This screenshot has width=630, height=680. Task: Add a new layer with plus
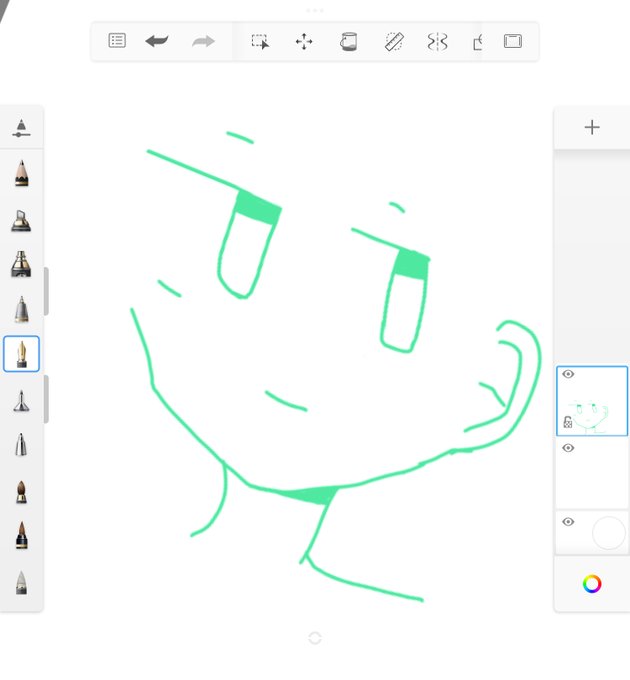click(592, 128)
